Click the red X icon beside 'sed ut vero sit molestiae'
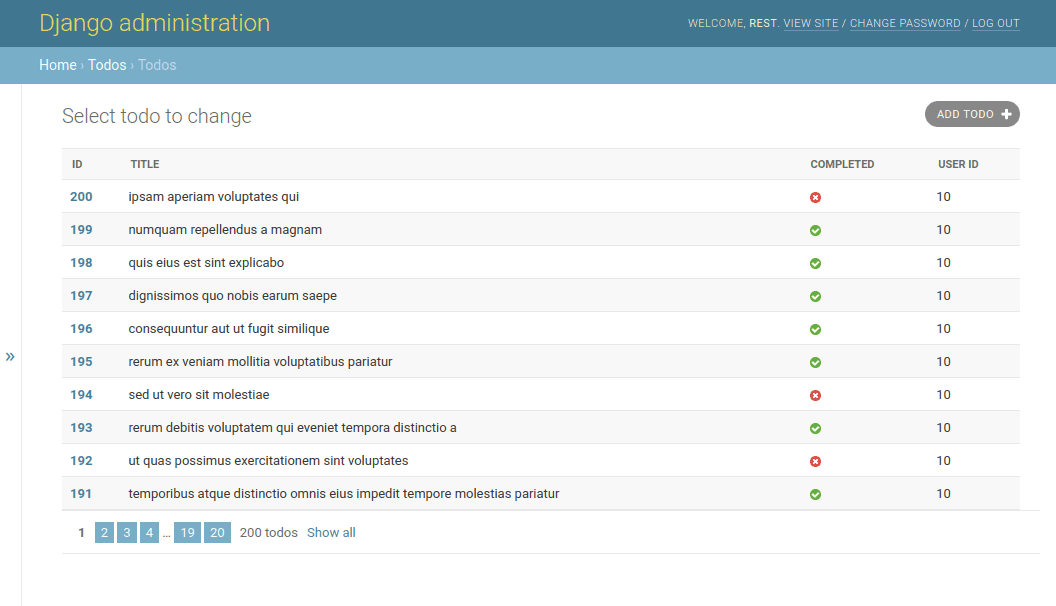 [815, 394]
